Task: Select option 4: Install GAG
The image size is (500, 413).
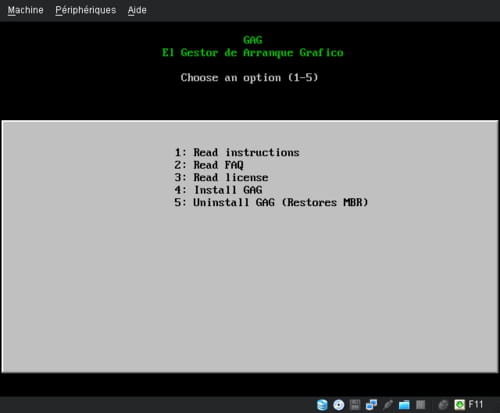Action: 218,190
